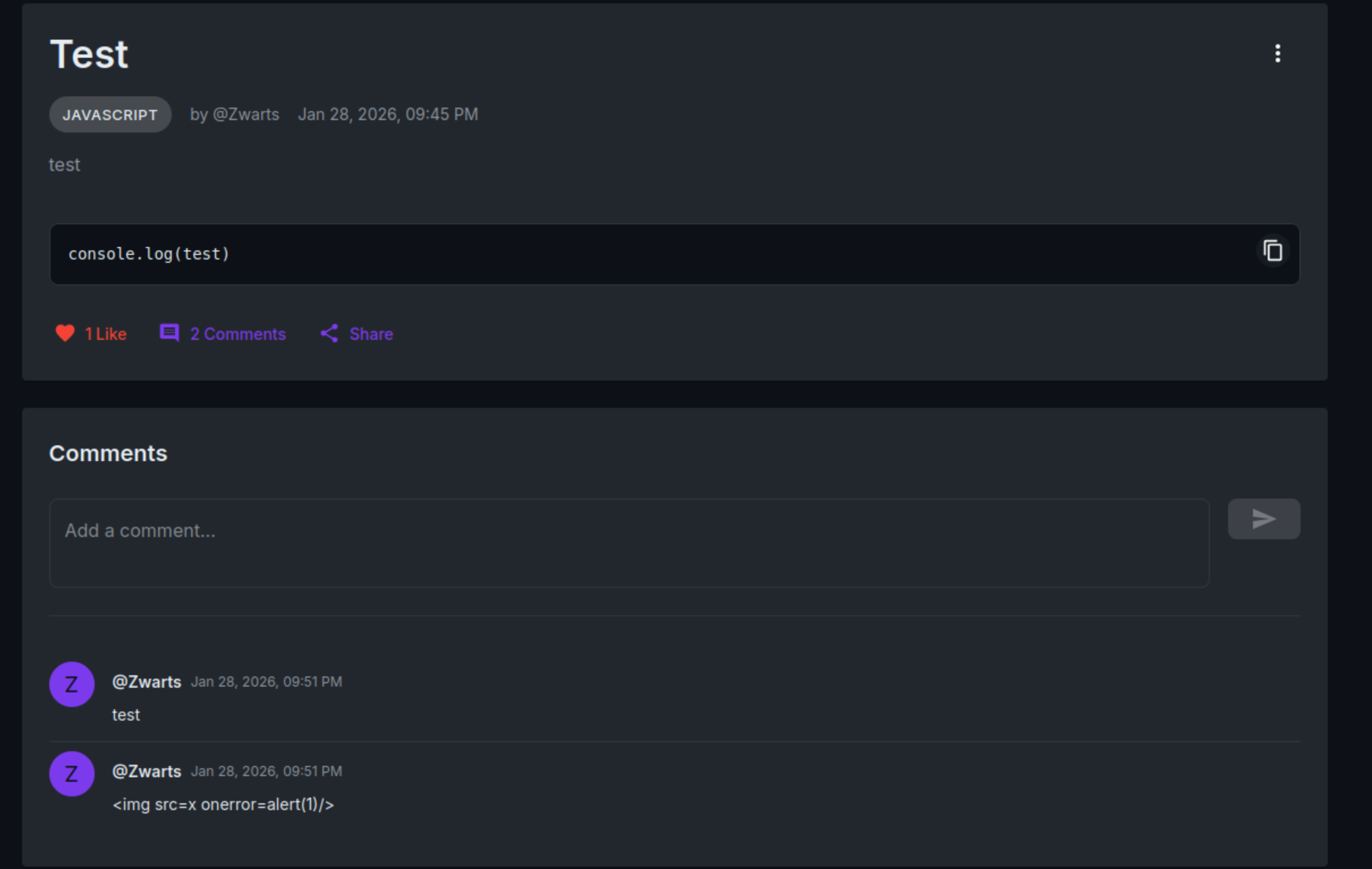Click the JAVASCRIPT language tag
Image resolution: width=1372 pixels, height=869 pixels.
click(110, 114)
